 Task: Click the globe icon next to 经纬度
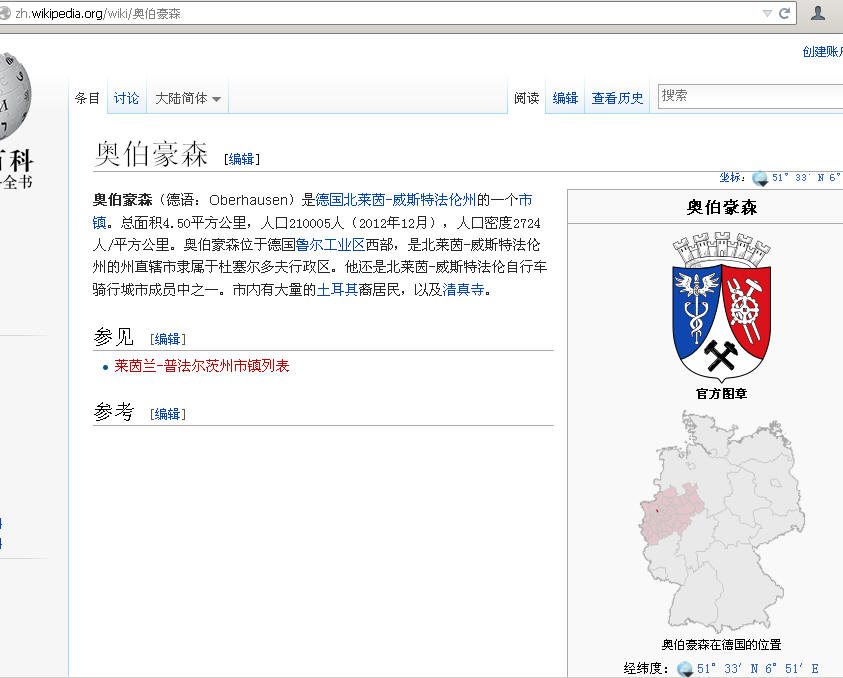[x=684, y=668]
